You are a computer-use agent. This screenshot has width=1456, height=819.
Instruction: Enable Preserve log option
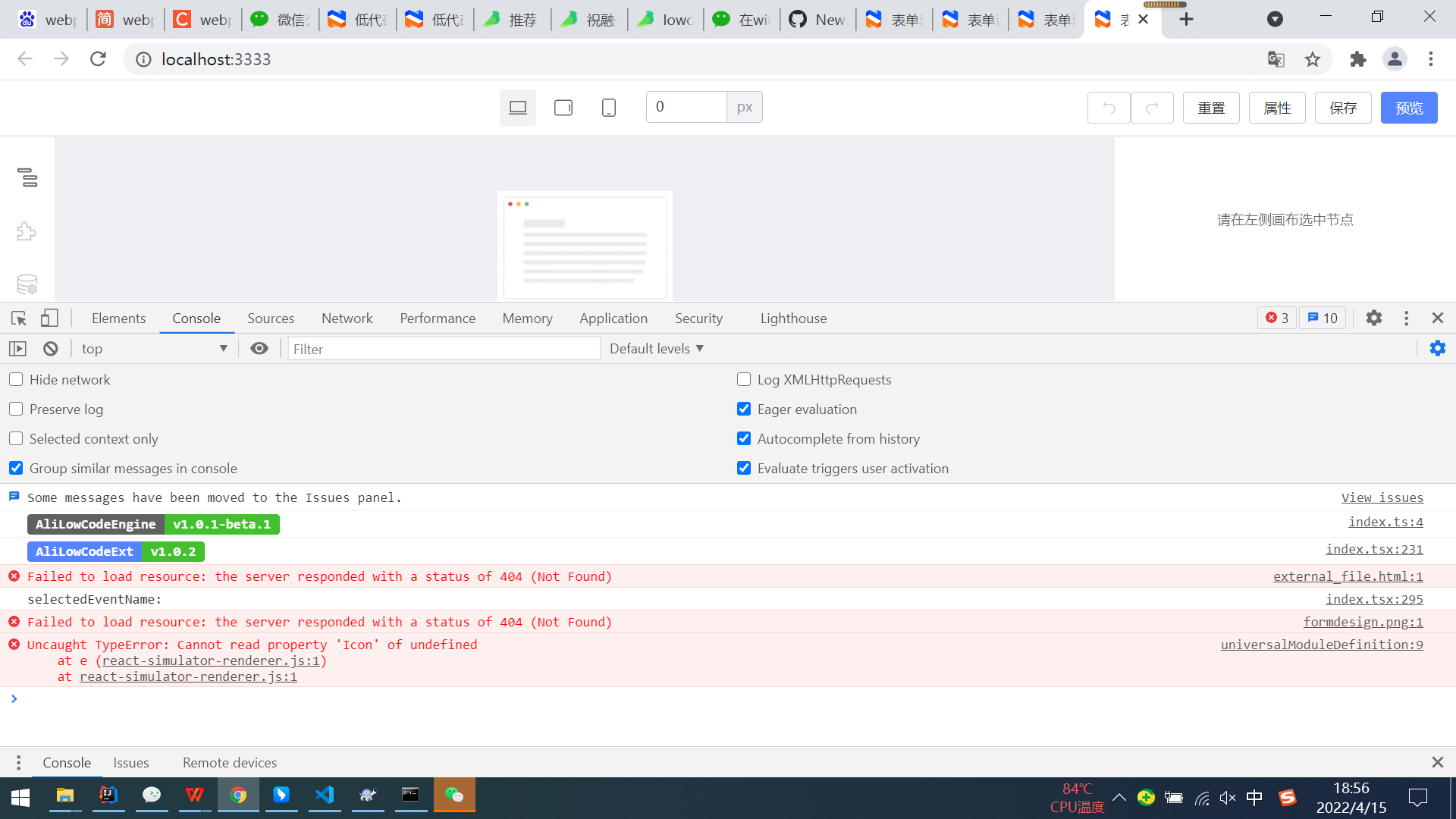tap(16, 409)
